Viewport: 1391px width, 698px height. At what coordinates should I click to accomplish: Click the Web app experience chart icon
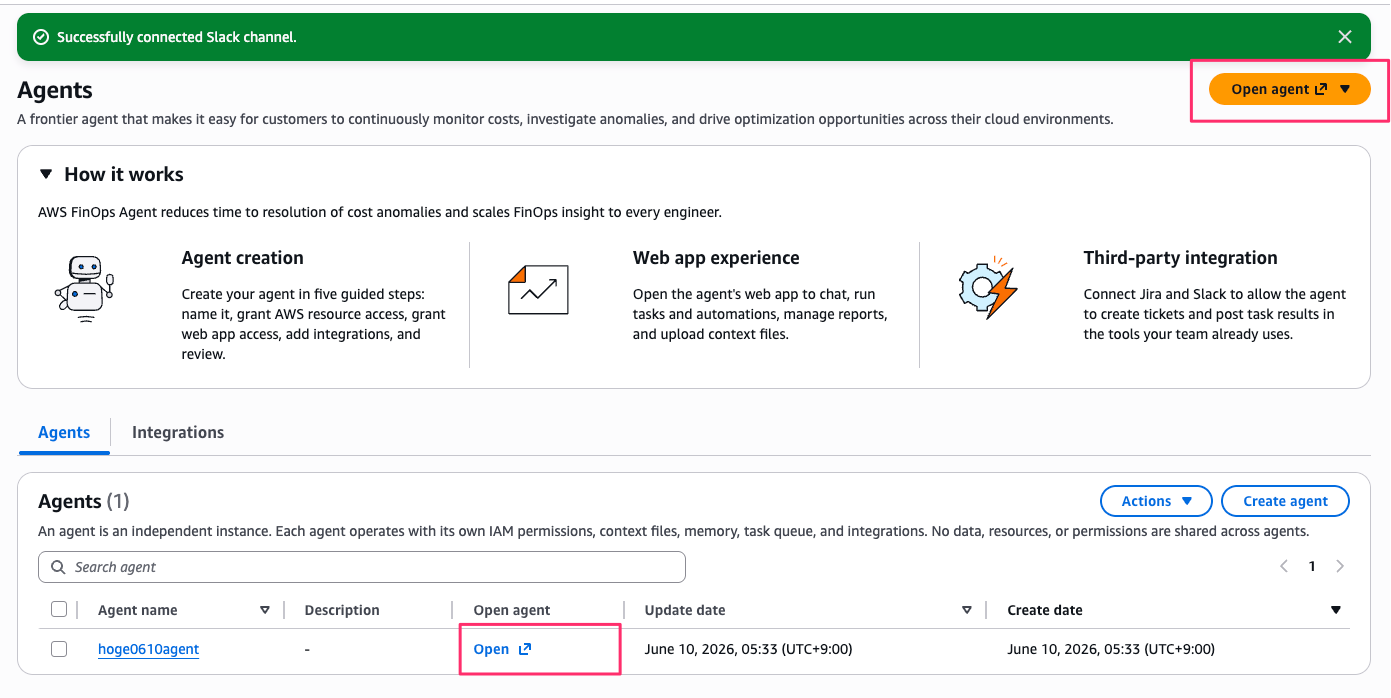click(538, 290)
